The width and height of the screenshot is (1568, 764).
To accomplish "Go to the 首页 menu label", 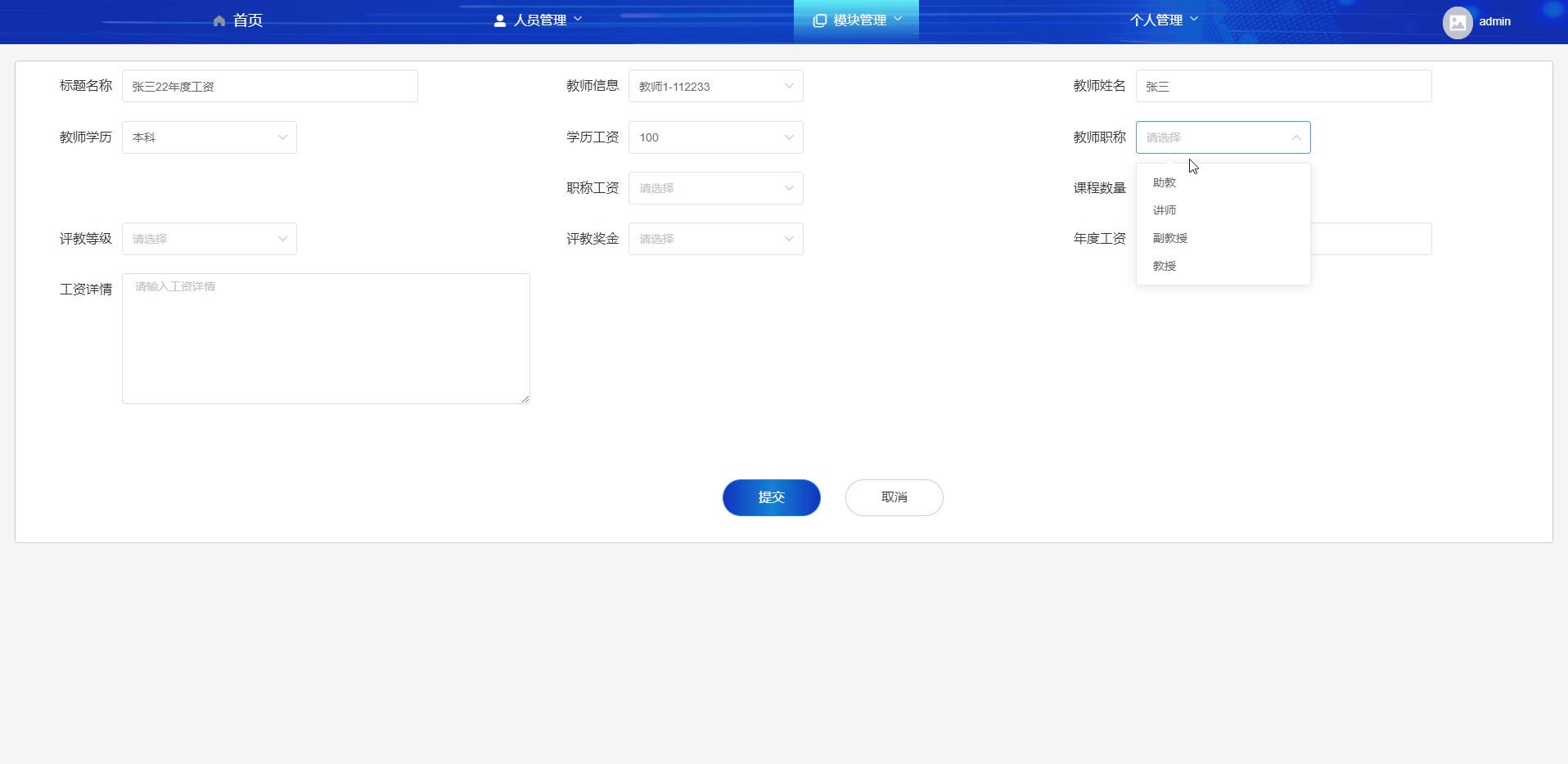I will click(248, 20).
